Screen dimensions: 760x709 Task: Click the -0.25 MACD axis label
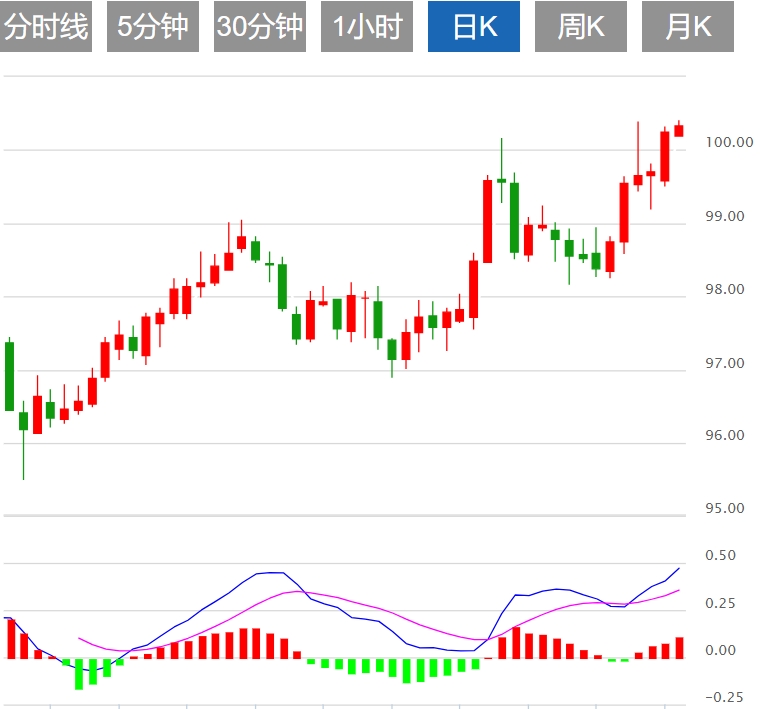coord(724,697)
